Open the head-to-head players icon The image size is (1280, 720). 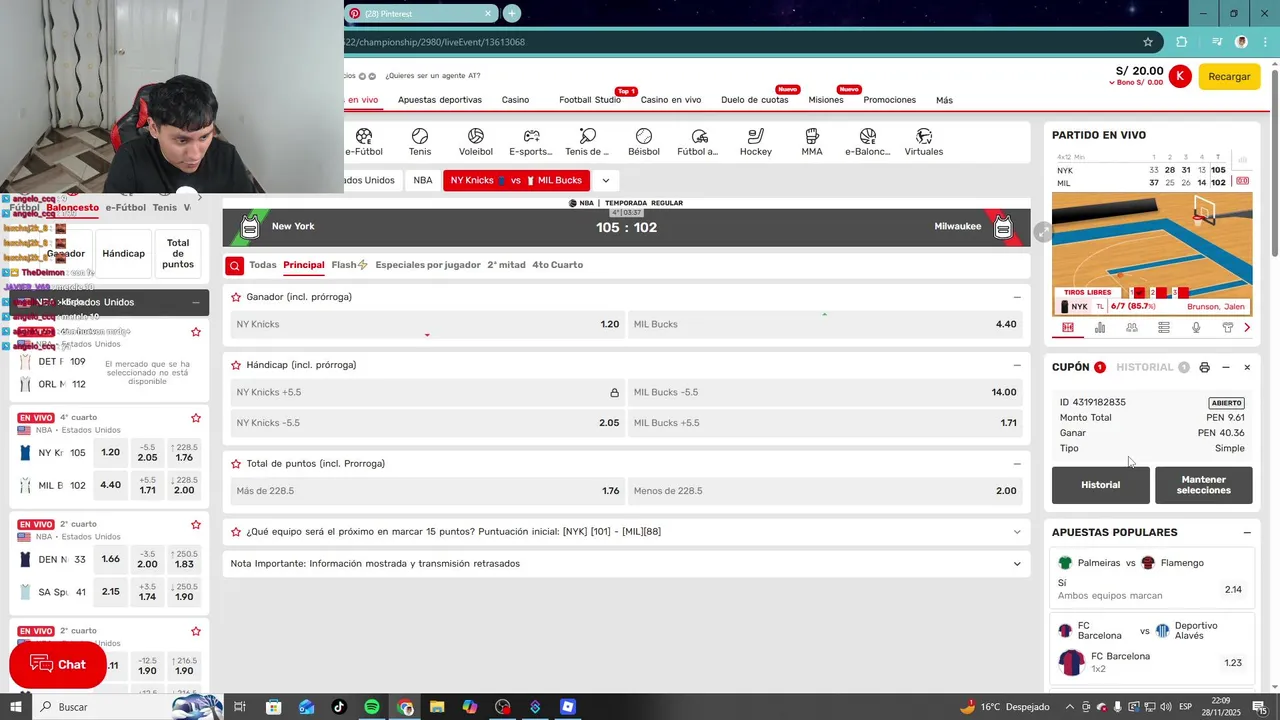pyautogui.click(x=1132, y=327)
